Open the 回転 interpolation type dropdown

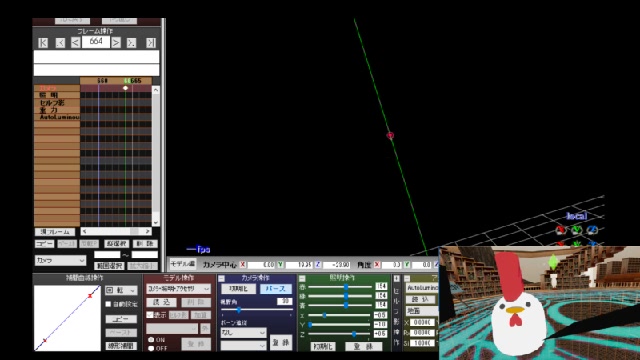pyautogui.click(x=121, y=290)
